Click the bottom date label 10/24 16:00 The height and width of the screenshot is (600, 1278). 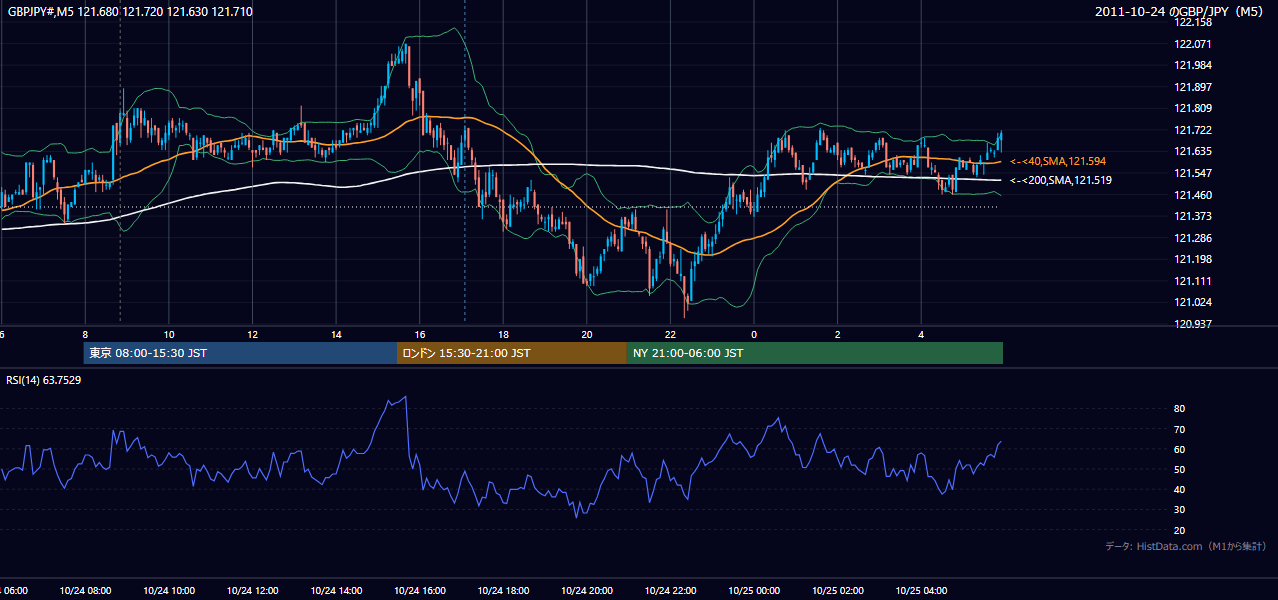[x=420, y=591]
